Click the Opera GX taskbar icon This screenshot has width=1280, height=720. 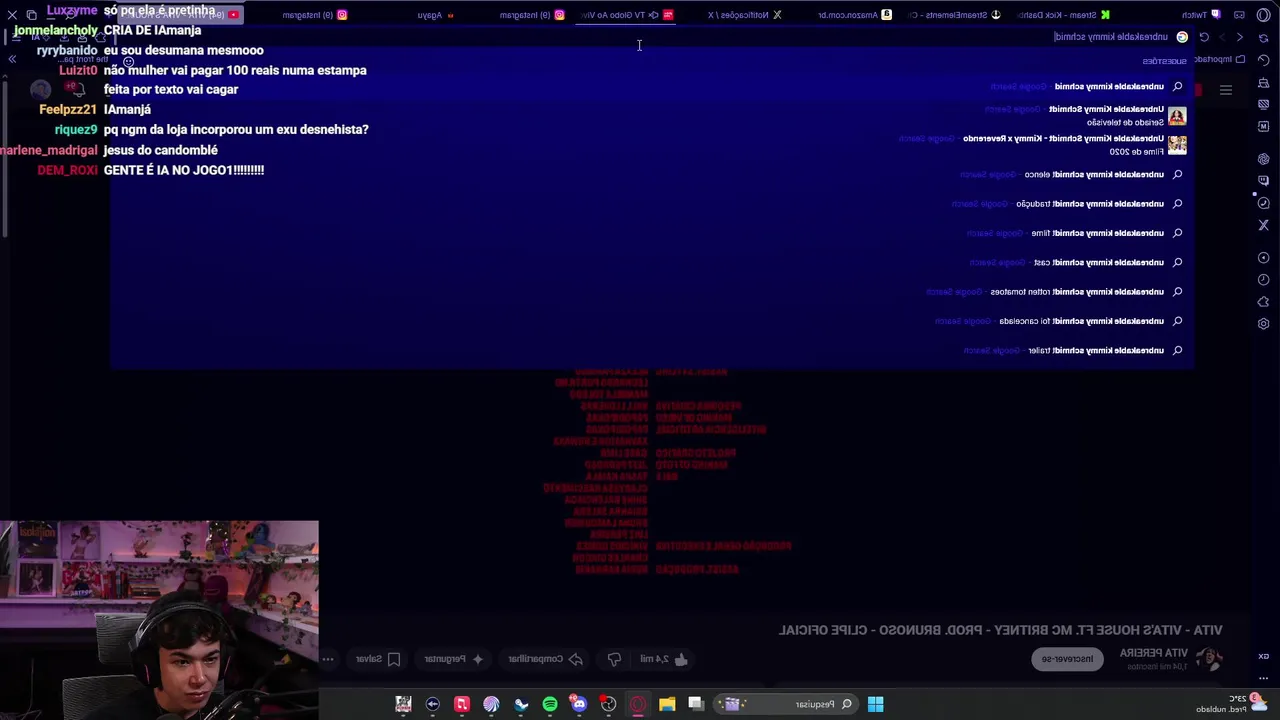[638, 704]
